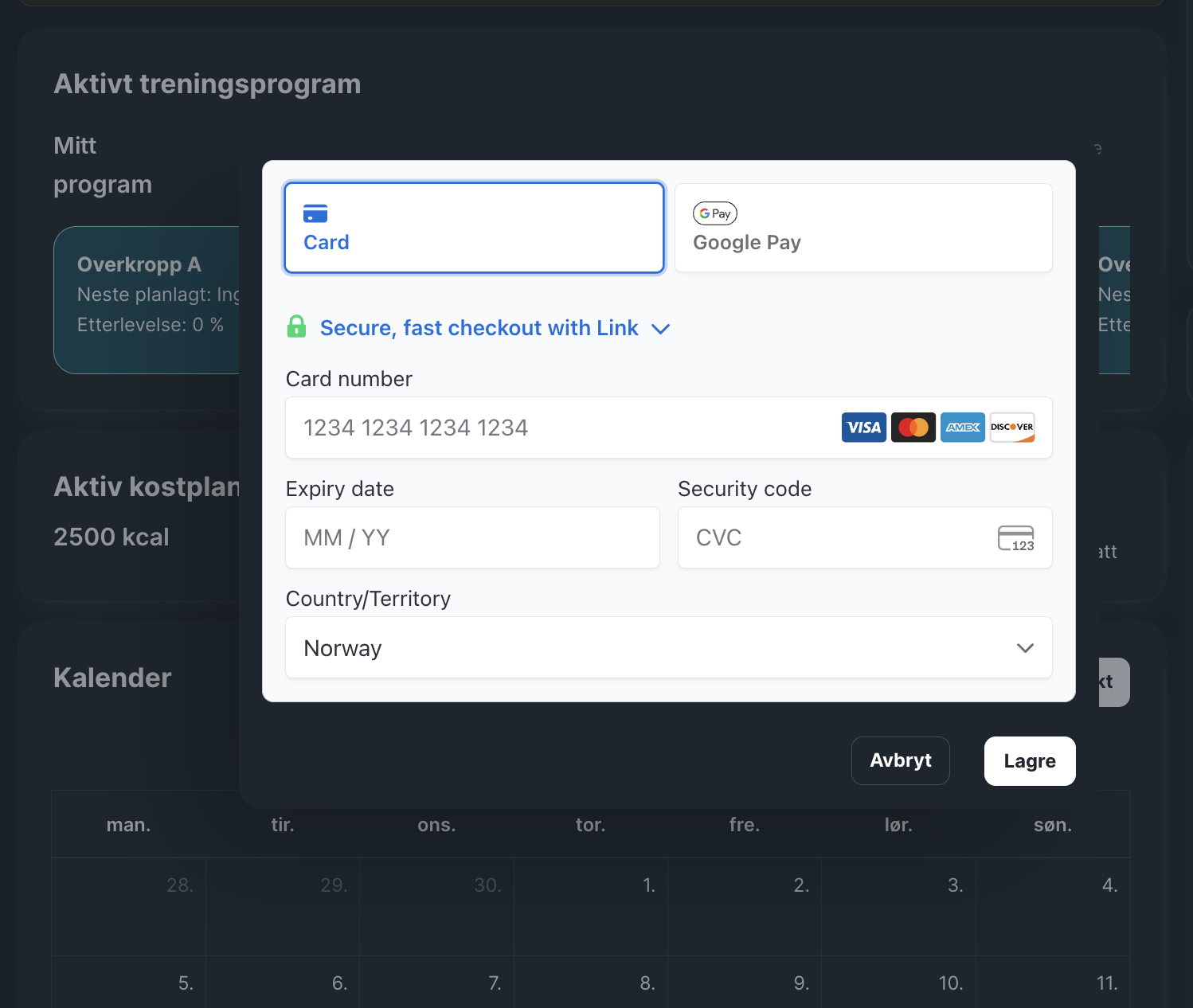The width and height of the screenshot is (1193, 1008).
Task: Click the Kalender heading
Action: [112, 678]
